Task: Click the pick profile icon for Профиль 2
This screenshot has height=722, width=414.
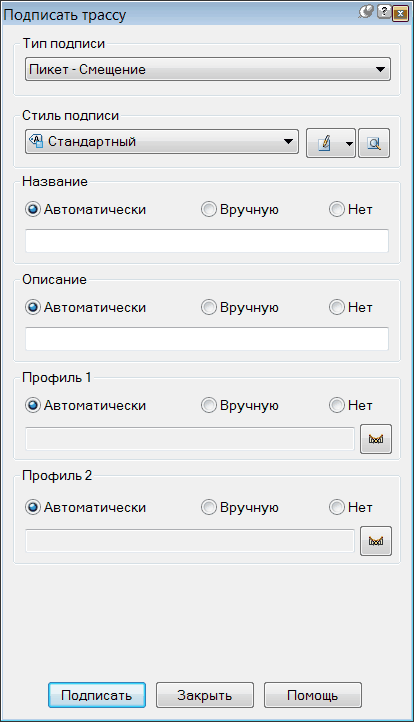Action: pyautogui.click(x=376, y=541)
